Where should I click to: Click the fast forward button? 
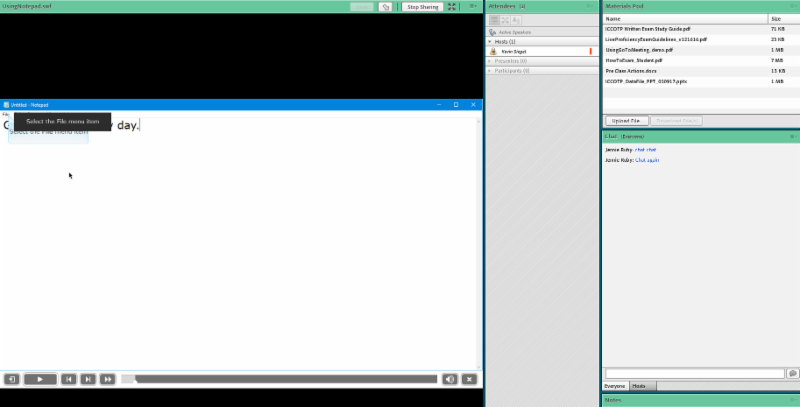108,379
